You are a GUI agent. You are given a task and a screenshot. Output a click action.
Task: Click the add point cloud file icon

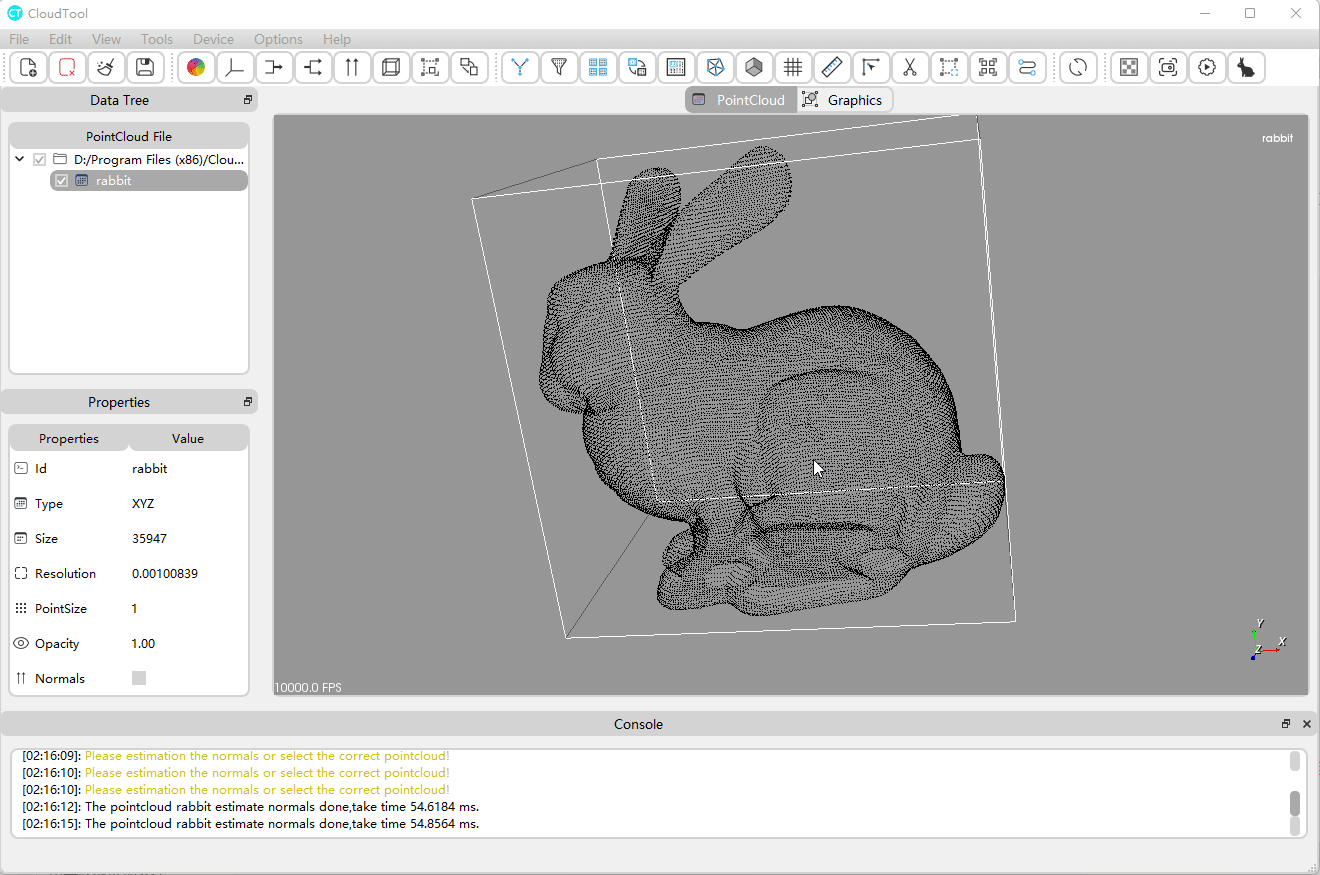pyautogui.click(x=28, y=68)
